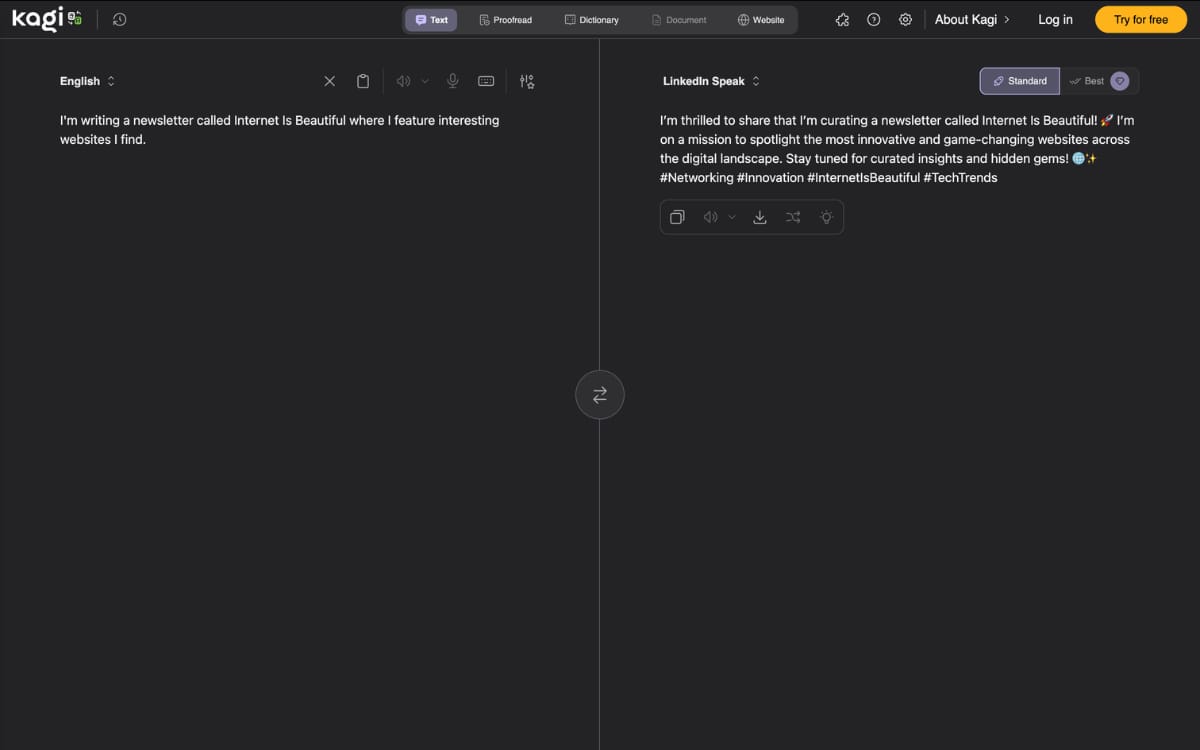The height and width of the screenshot is (750, 1200).
Task: Open the Dictionary tab
Action: tap(591, 20)
